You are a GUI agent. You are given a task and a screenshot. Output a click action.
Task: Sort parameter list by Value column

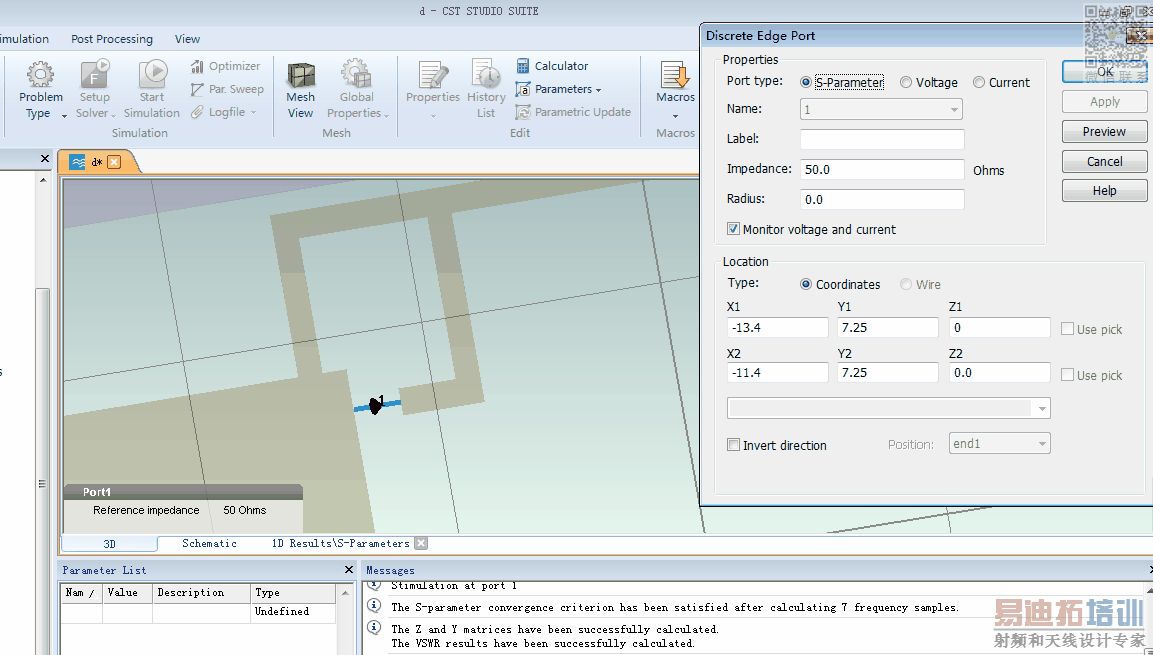(128, 593)
